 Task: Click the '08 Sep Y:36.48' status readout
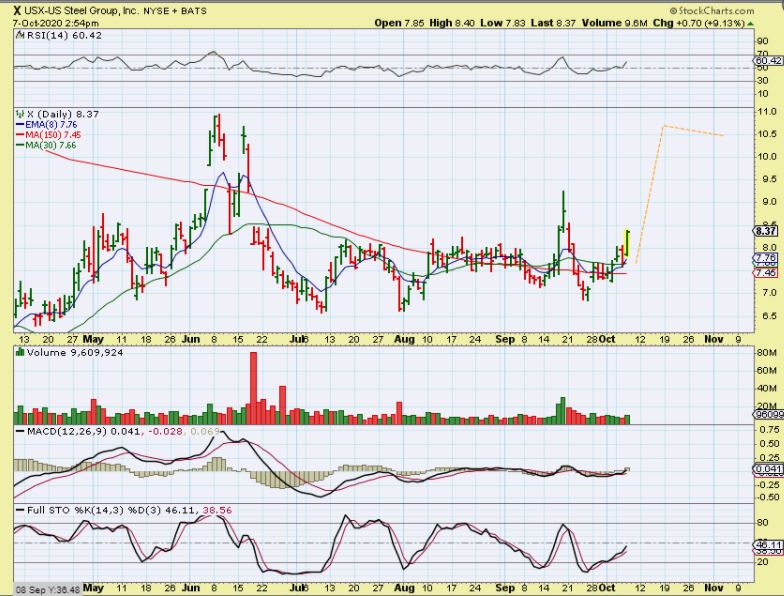coord(46,590)
